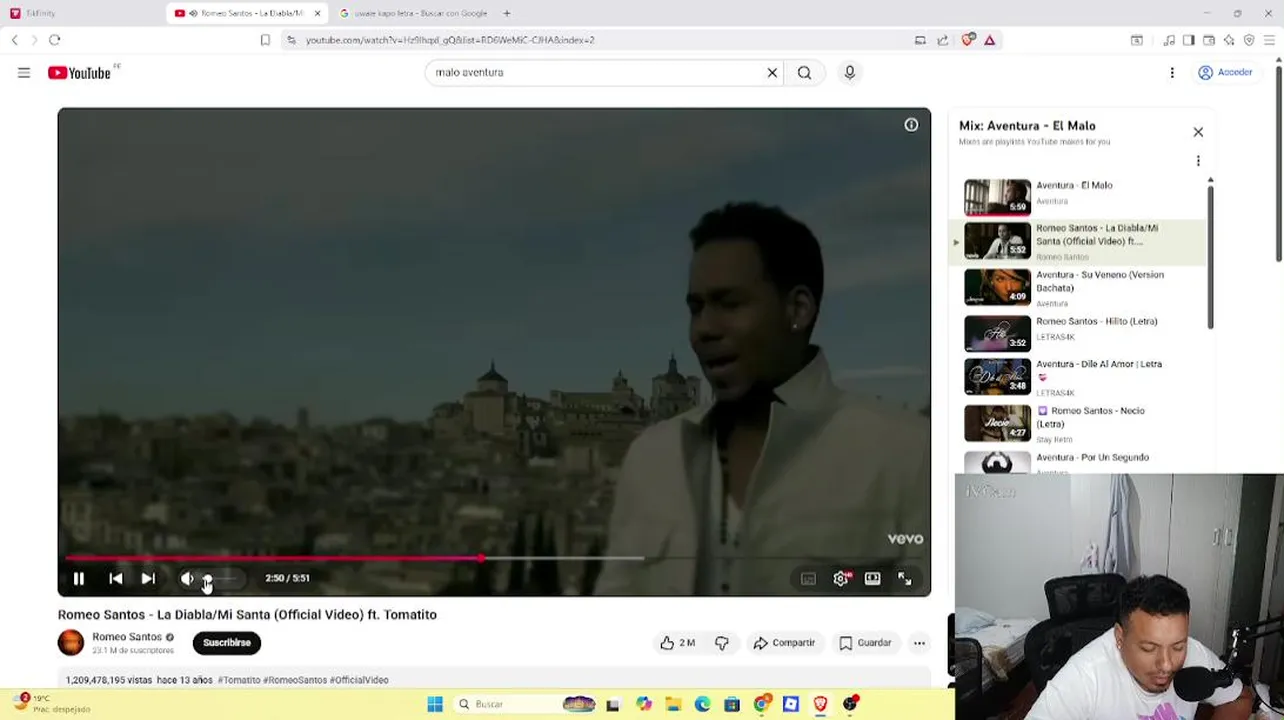Enter fullscreen mode
This screenshot has width=1284, height=720.
(x=904, y=579)
